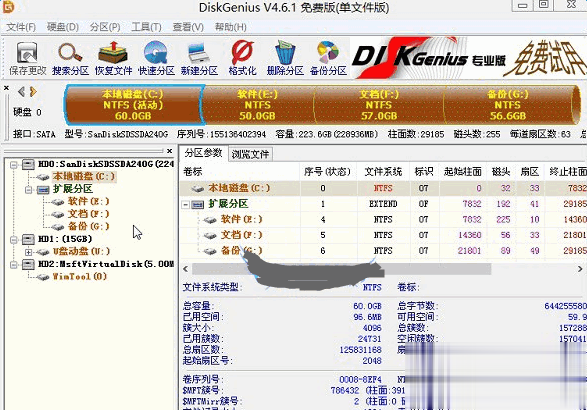Collapse the HD1:(15GB) tree node

pos(14,239)
